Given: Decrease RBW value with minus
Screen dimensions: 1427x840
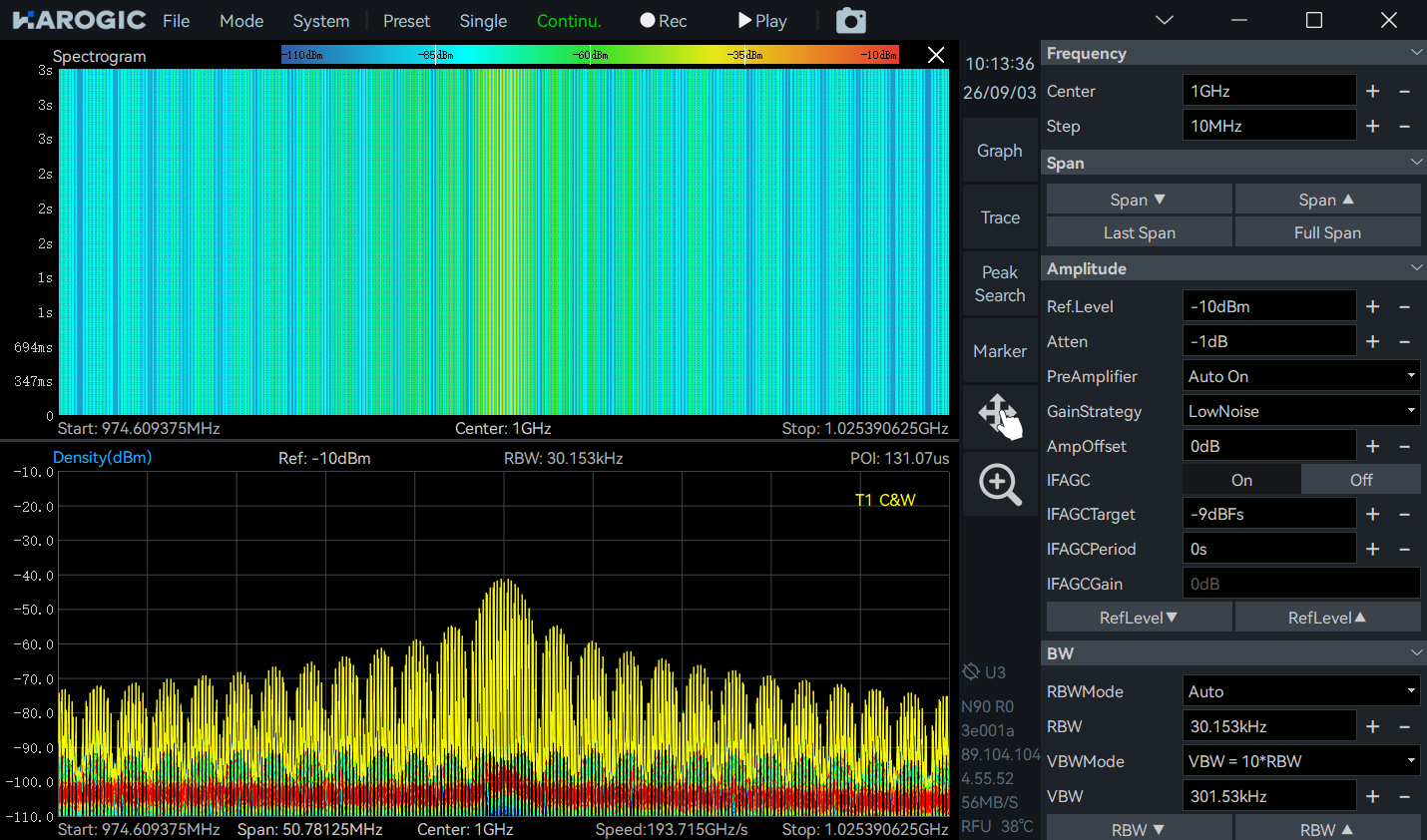Looking at the screenshot, I should point(1405,726).
